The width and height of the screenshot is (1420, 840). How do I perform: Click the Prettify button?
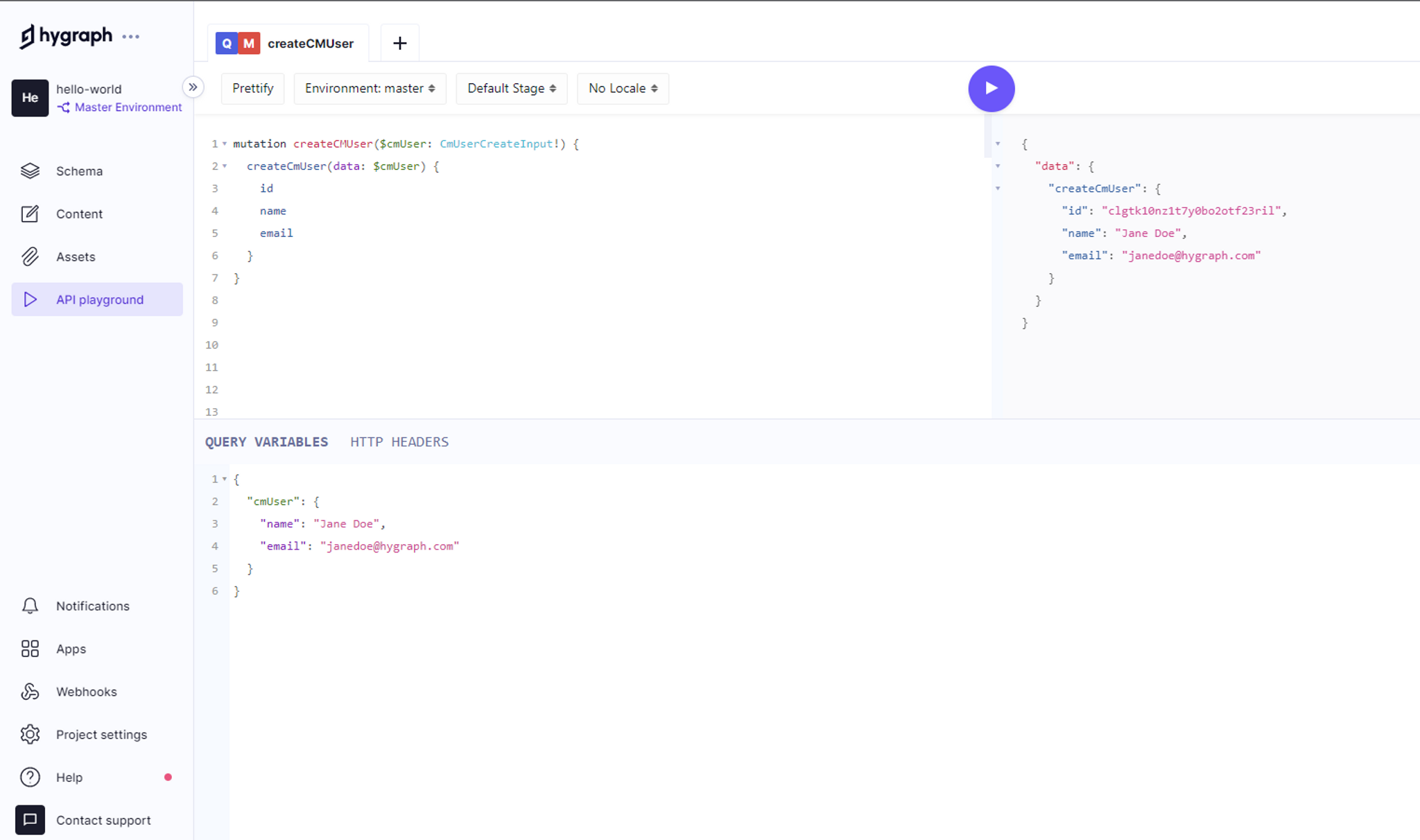pos(252,89)
